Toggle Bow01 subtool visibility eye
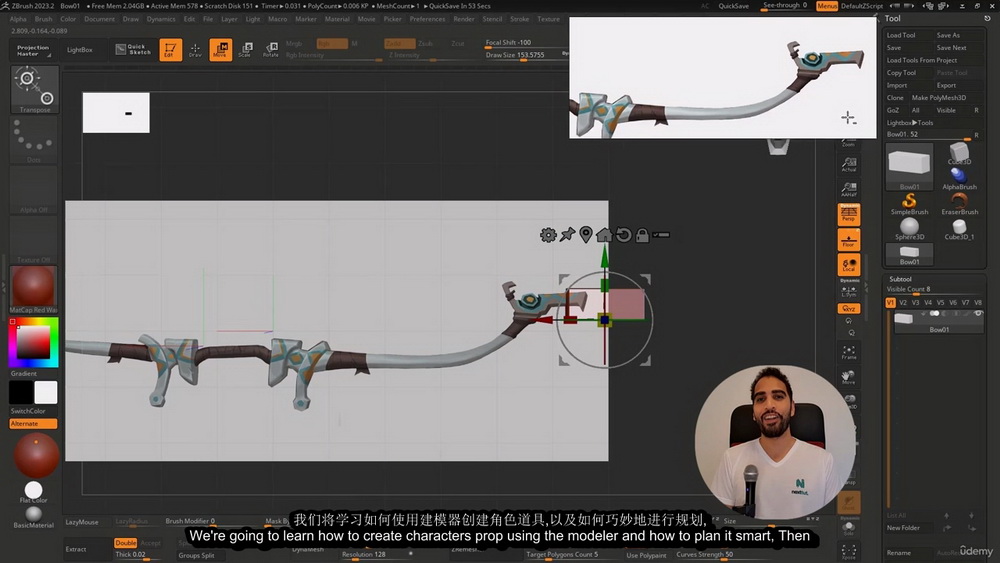 978,314
